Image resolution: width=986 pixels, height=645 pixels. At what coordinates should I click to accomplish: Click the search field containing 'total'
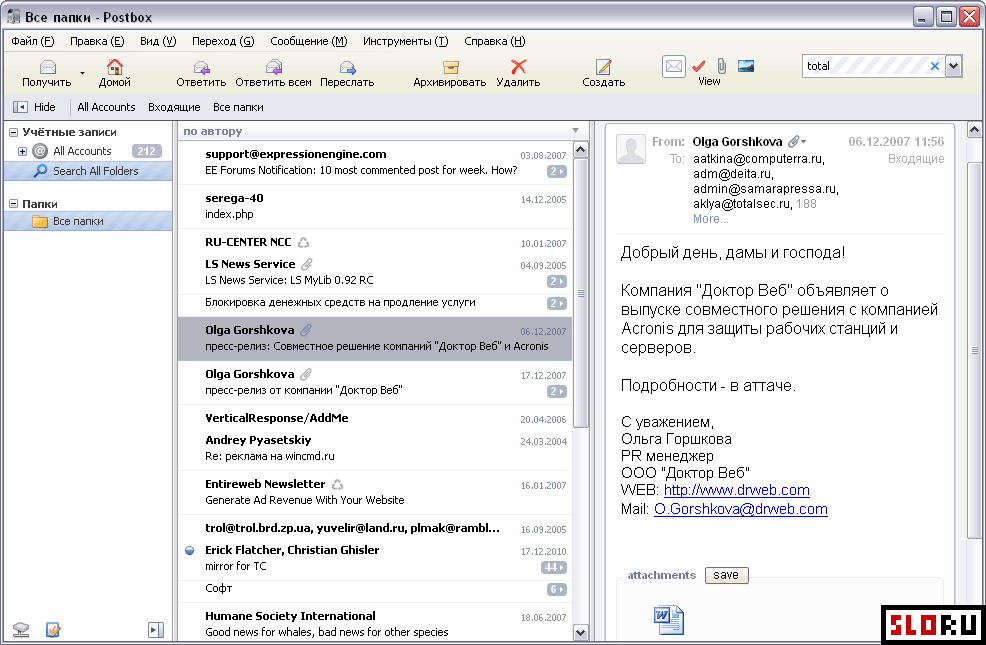tap(873, 66)
